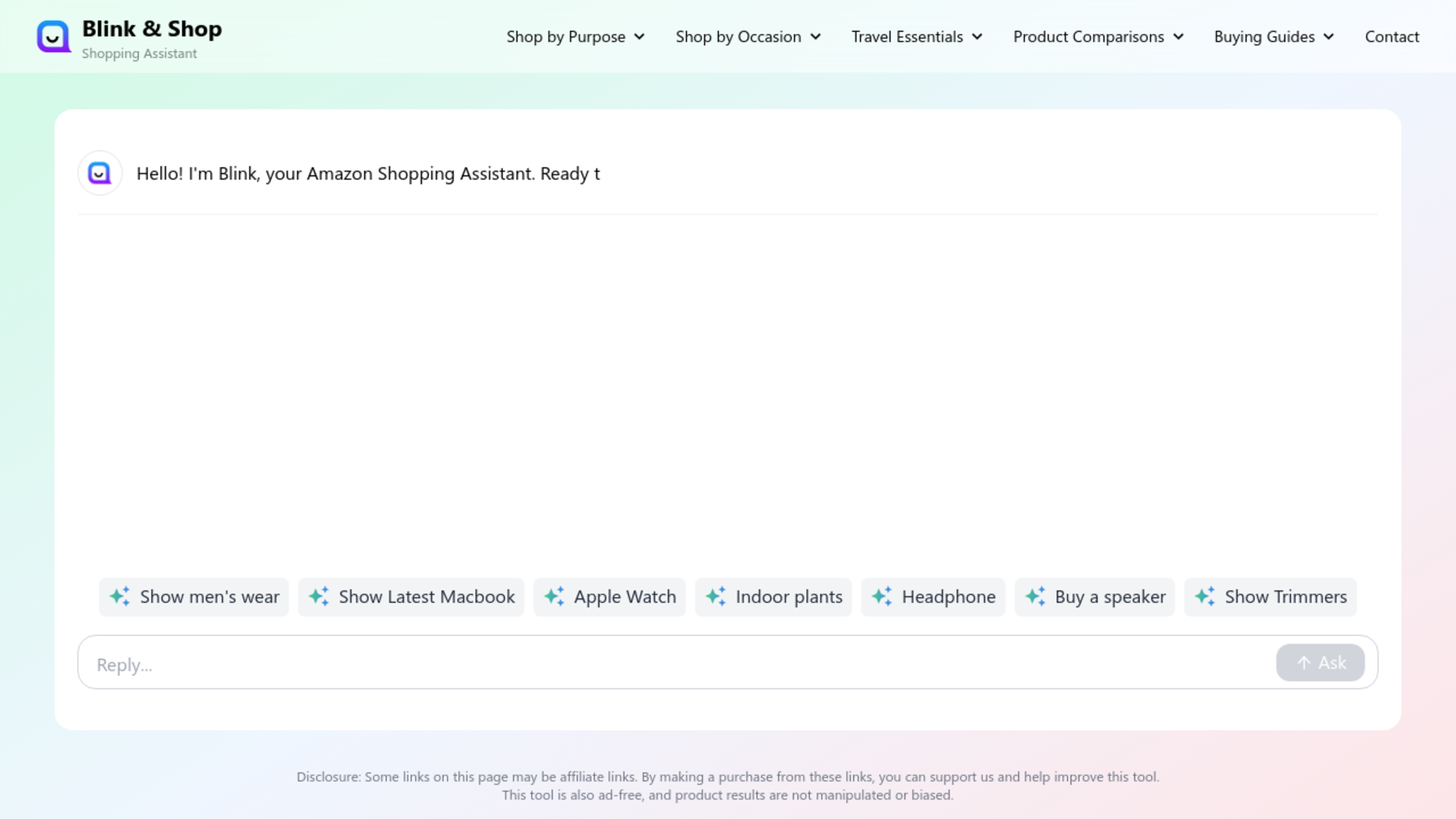Image resolution: width=1456 pixels, height=819 pixels.
Task: Click sparkle icon beside Indoor plants
Action: pyautogui.click(x=715, y=596)
